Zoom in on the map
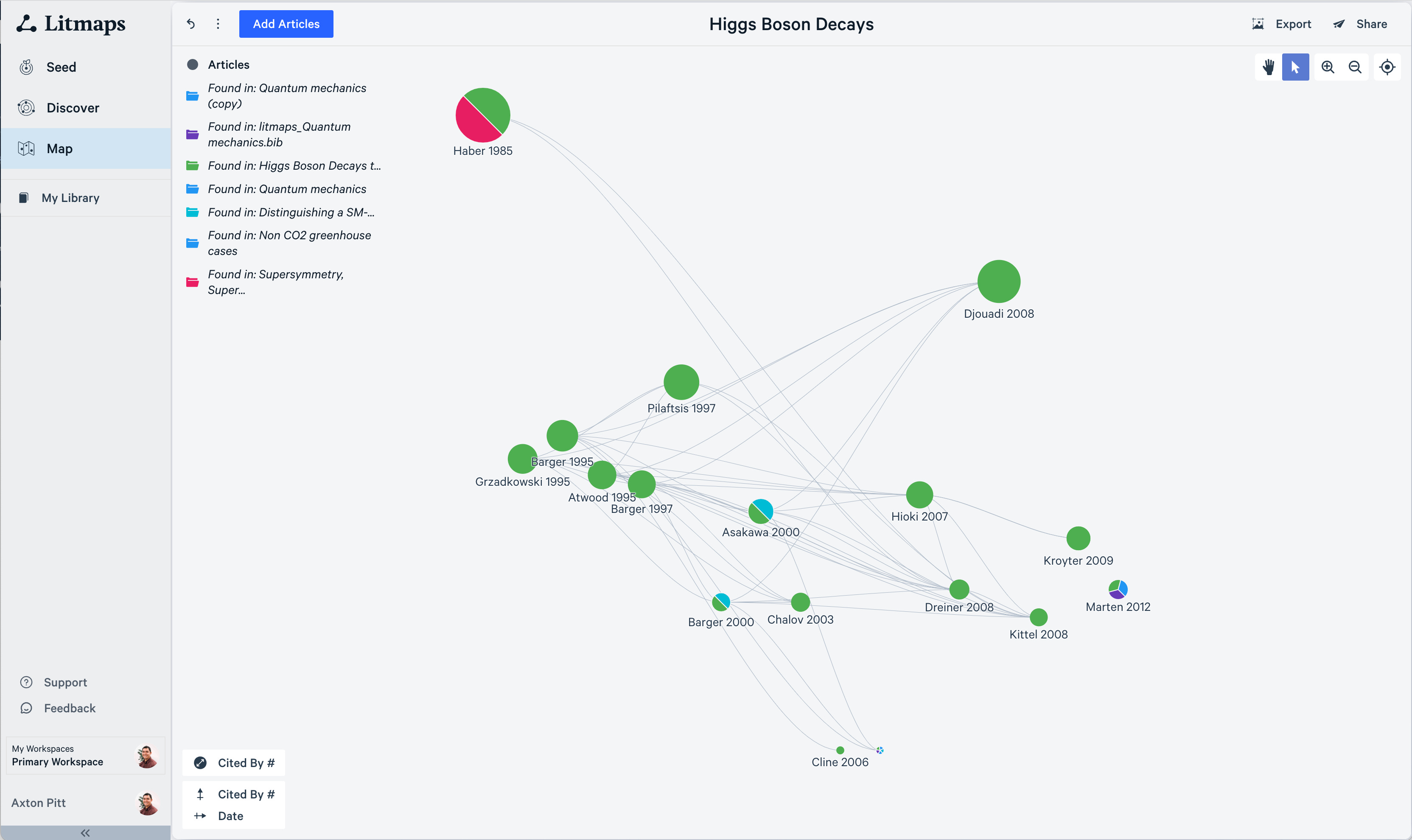Viewport: 1412px width, 840px height. click(1328, 67)
